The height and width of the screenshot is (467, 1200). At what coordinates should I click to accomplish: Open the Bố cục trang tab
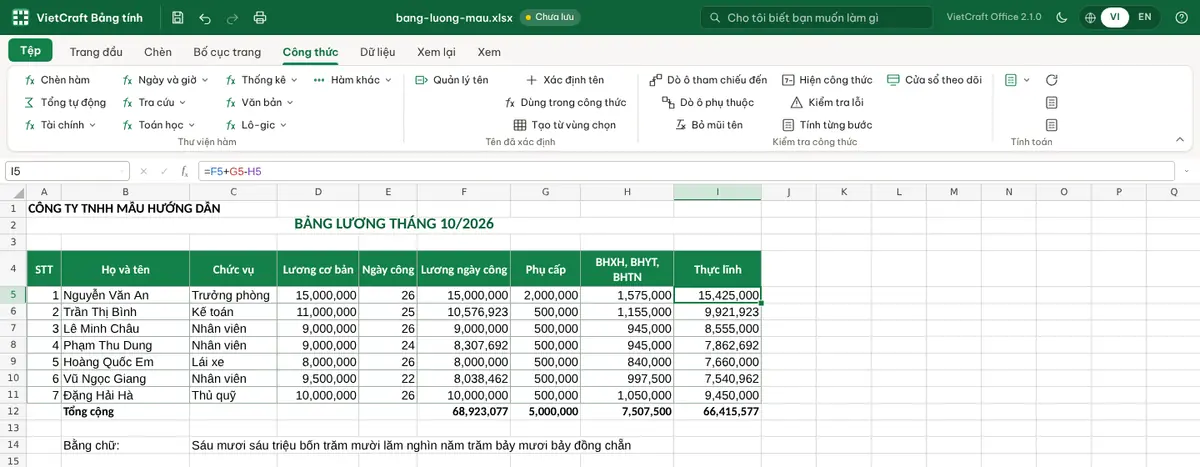[227, 52]
